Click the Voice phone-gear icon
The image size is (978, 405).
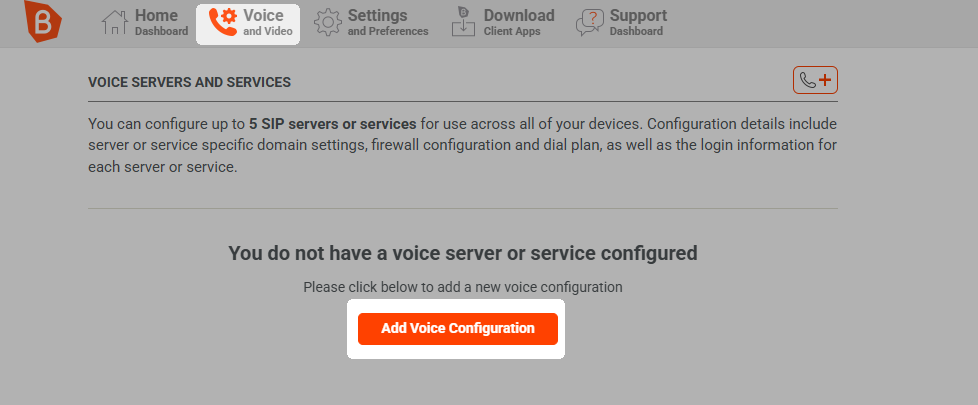[x=223, y=23]
